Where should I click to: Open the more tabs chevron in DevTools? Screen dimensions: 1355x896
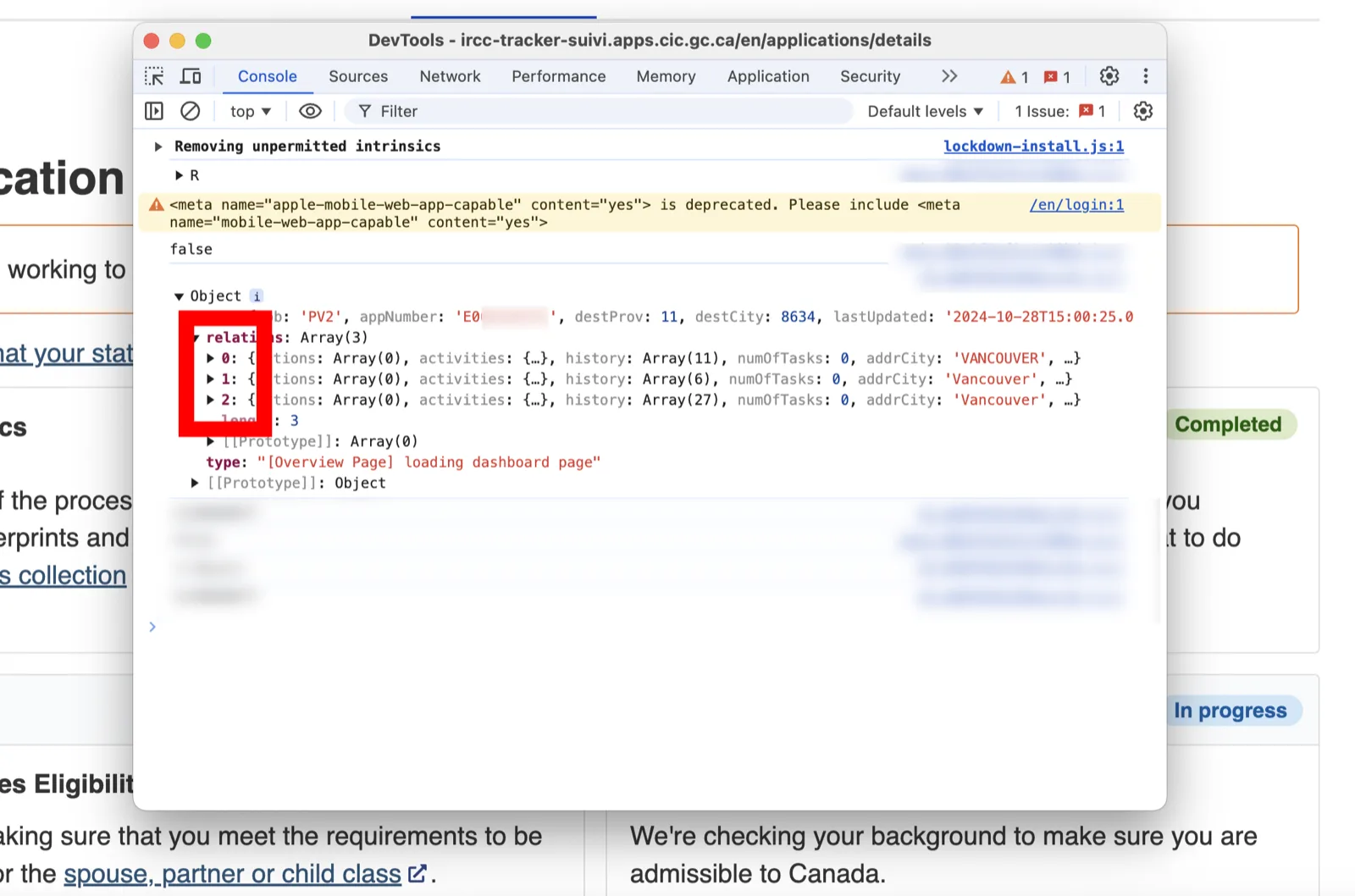(x=949, y=76)
